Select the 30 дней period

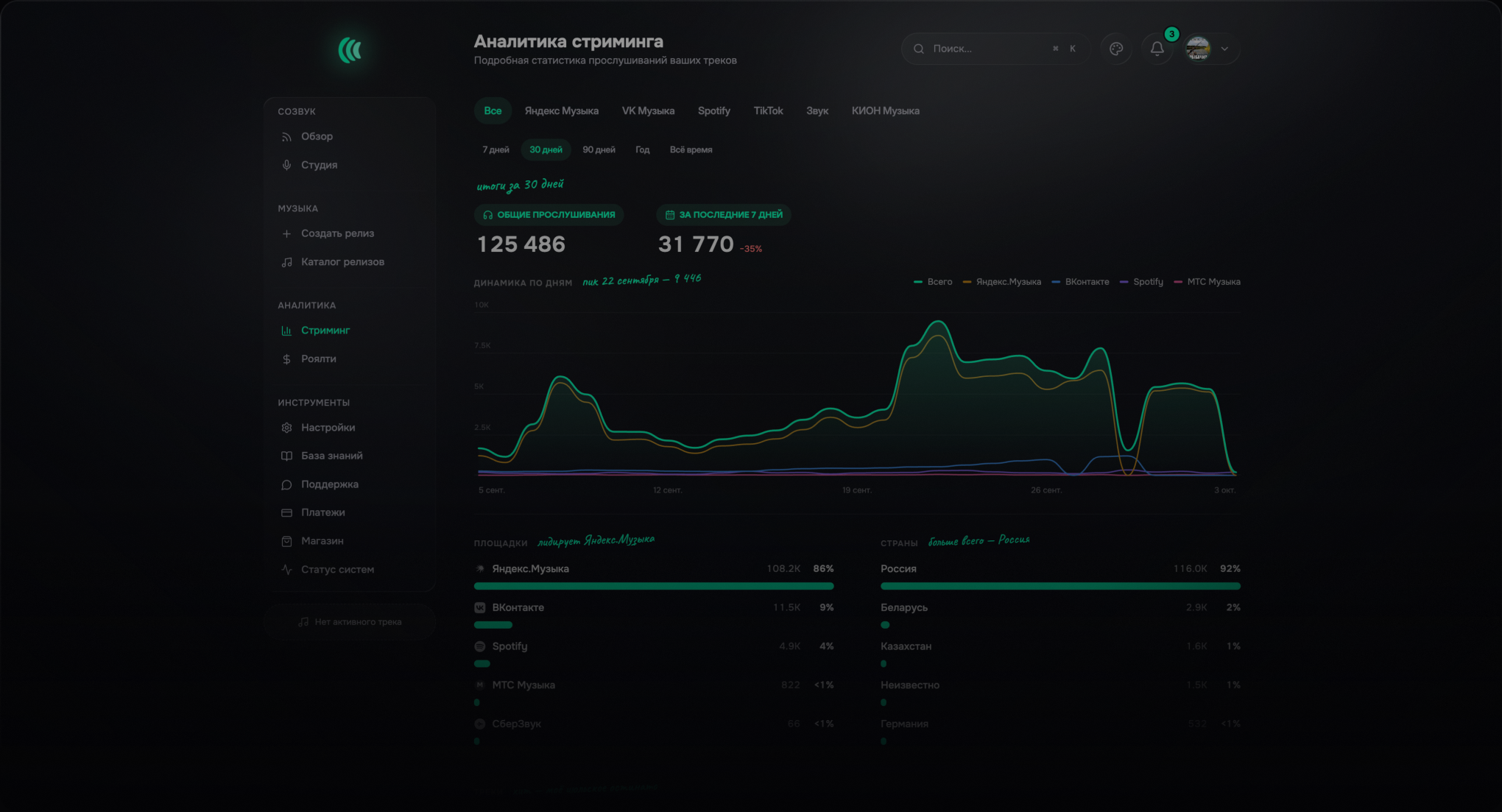point(546,149)
